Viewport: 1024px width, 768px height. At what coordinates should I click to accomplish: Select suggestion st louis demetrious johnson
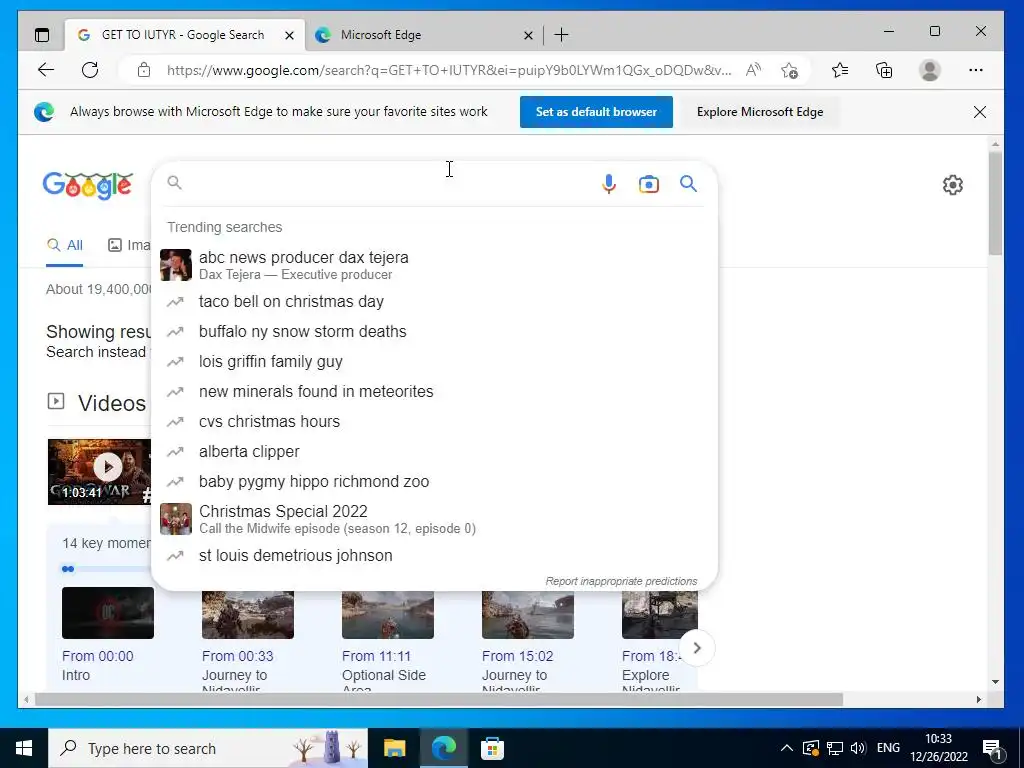434,556
